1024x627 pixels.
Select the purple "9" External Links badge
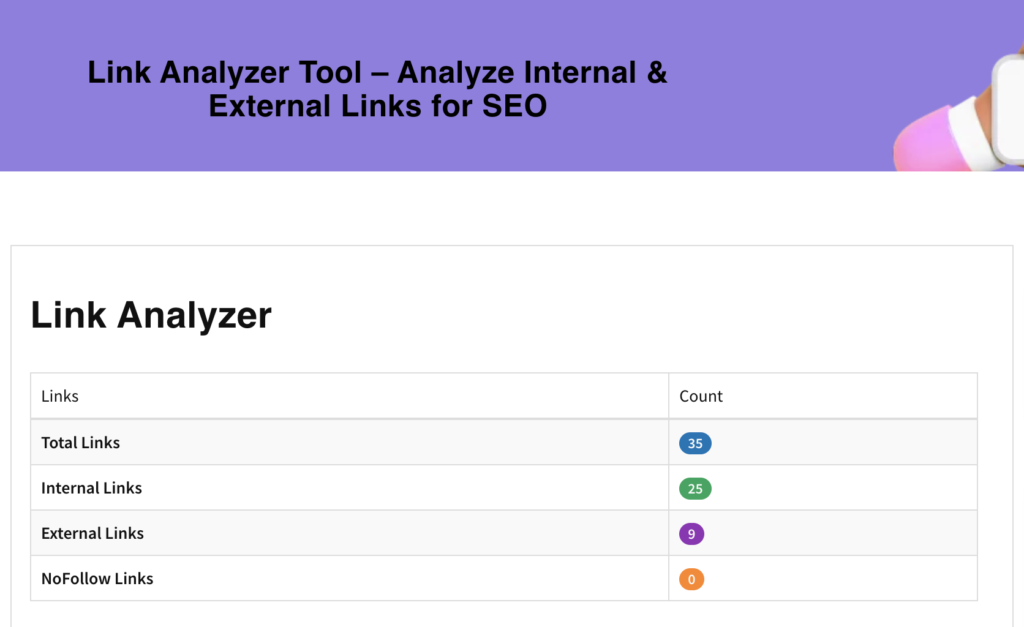point(691,533)
